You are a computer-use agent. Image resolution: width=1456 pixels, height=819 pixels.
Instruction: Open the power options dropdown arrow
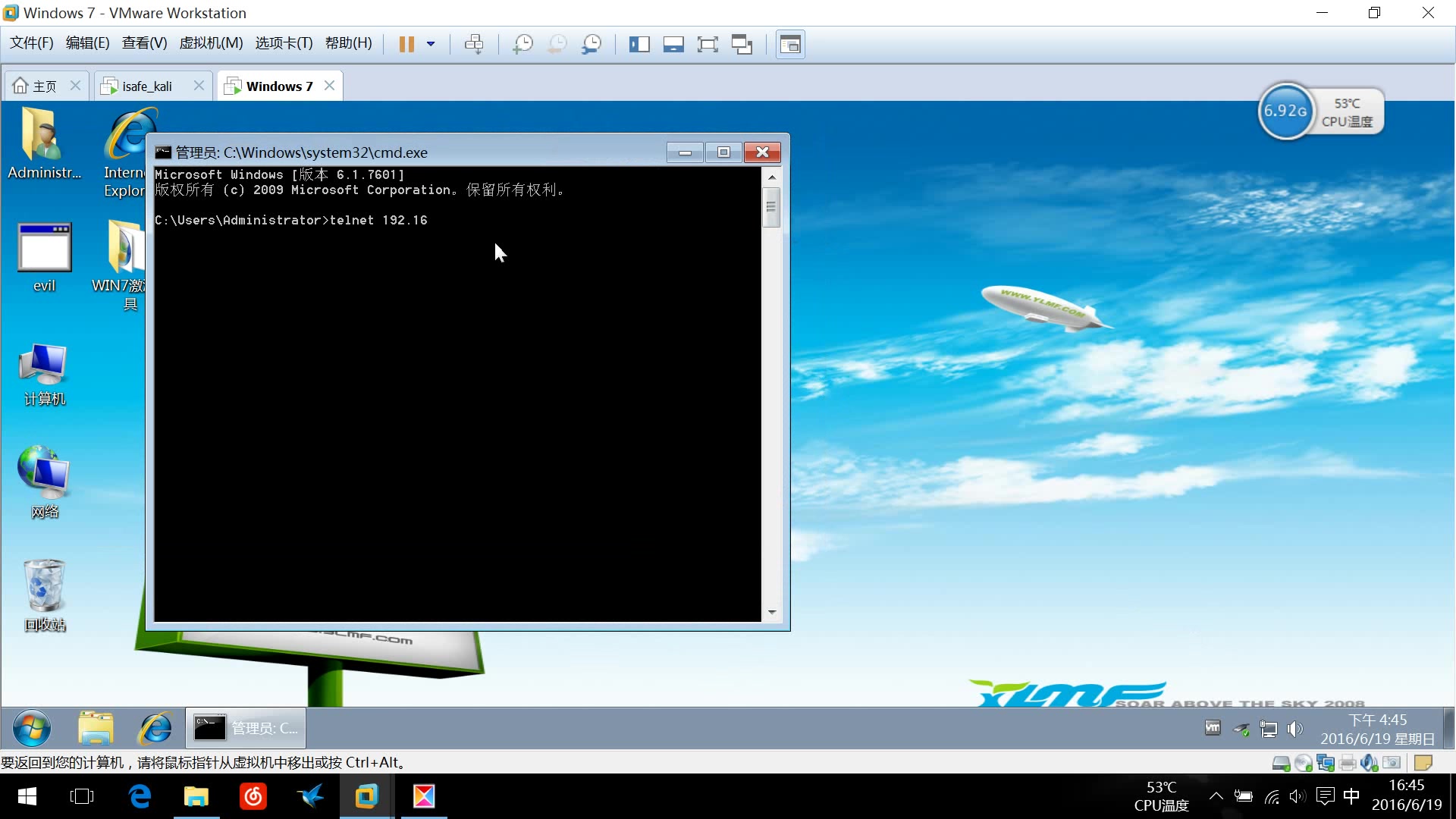coord(431,44)
